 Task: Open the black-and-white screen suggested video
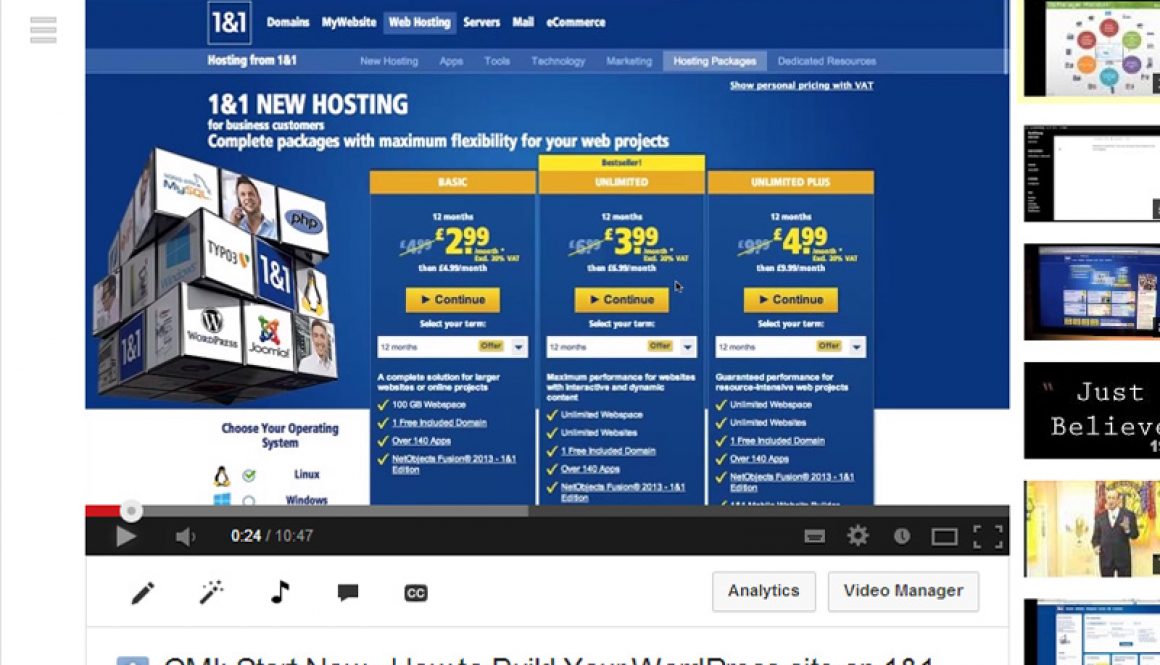[x=1092, y=173]
